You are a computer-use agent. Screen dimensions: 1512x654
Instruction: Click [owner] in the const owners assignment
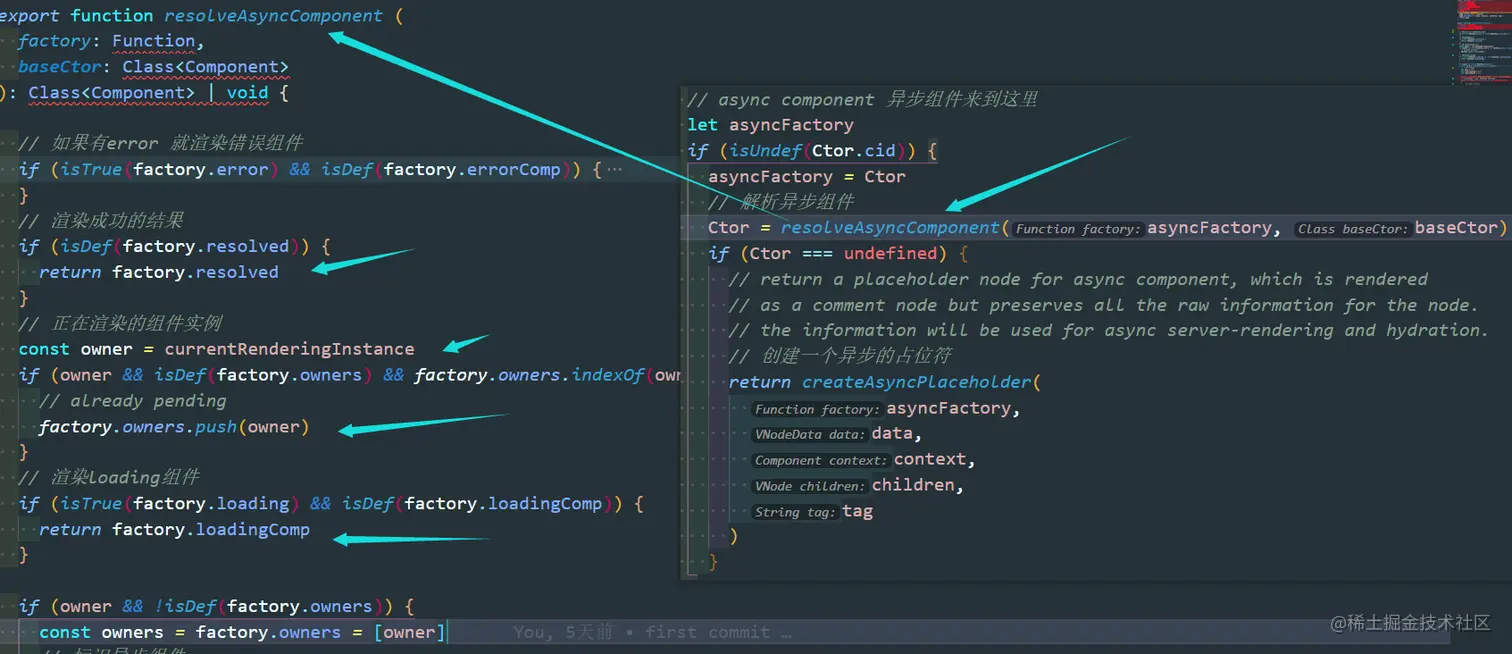[x=410, y=632]
